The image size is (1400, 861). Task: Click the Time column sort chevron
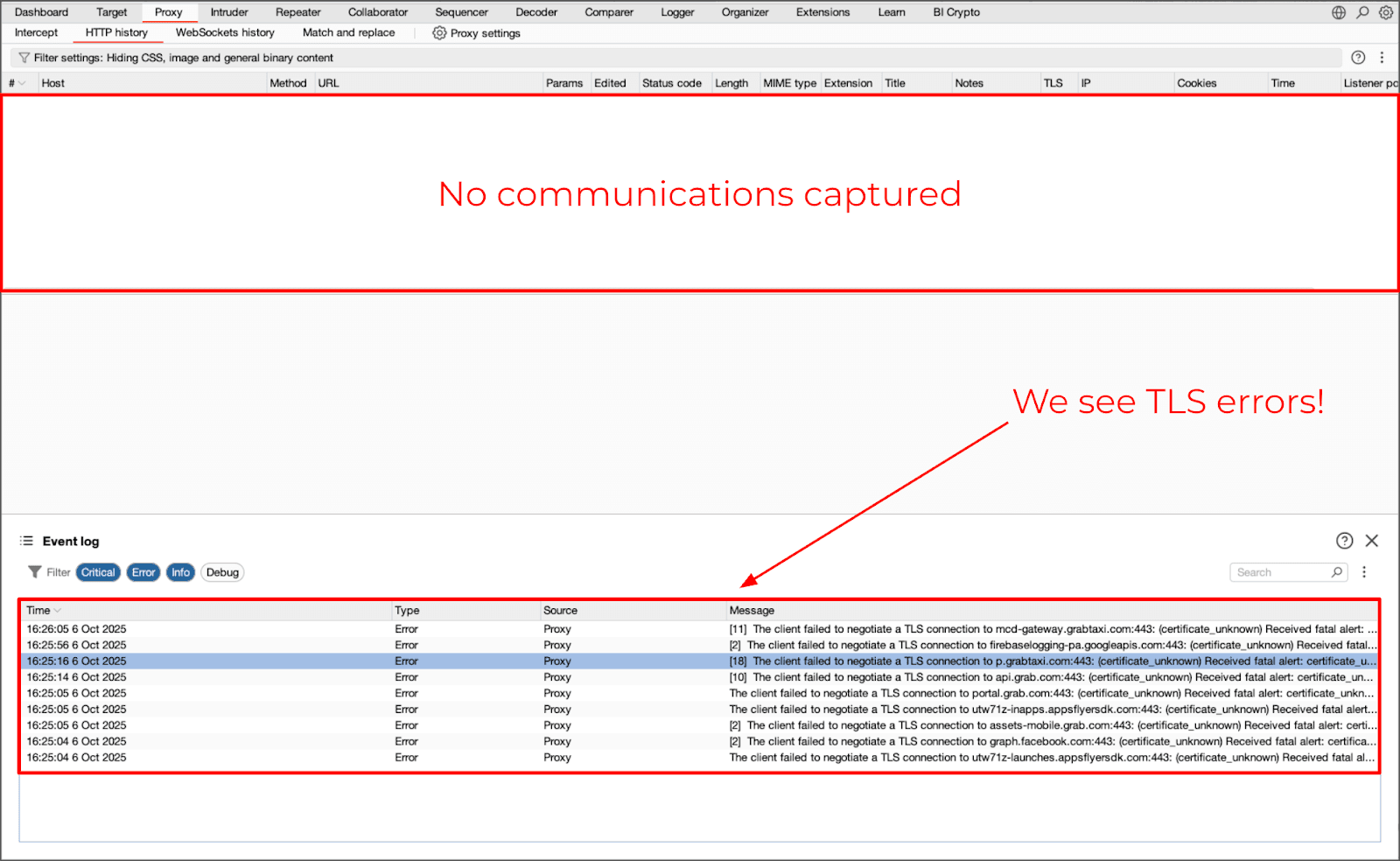point(56,610)
